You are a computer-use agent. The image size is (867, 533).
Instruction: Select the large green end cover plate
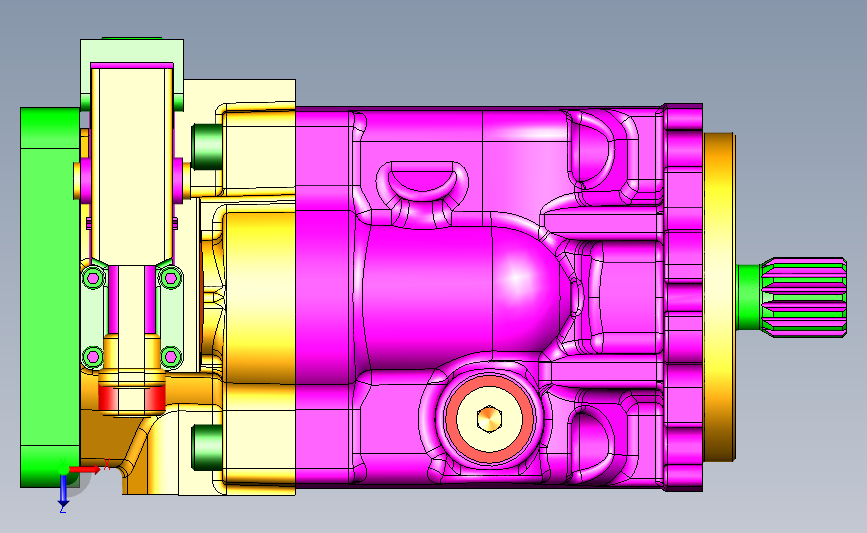click(x=50, y=297)
